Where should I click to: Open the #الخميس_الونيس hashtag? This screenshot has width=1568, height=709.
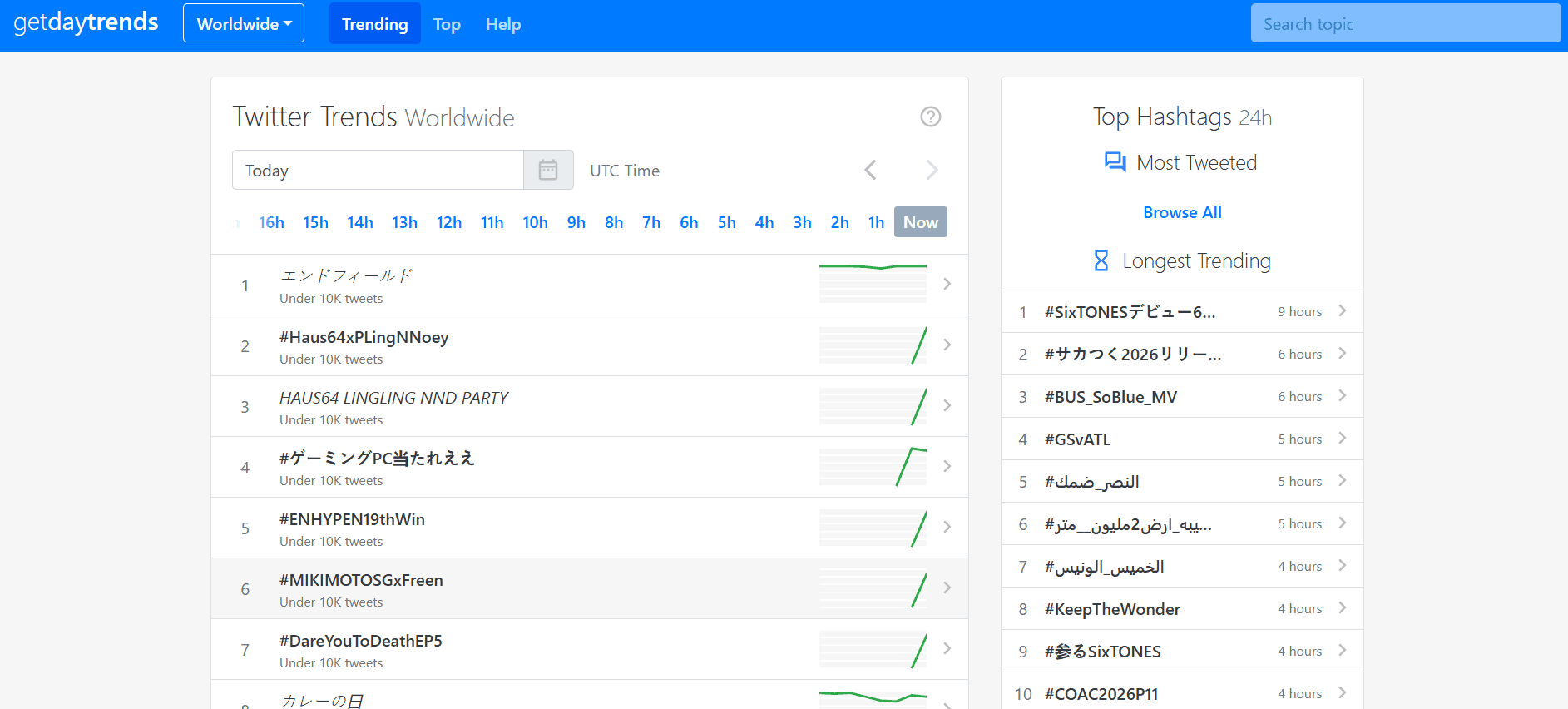(1105, 567)
